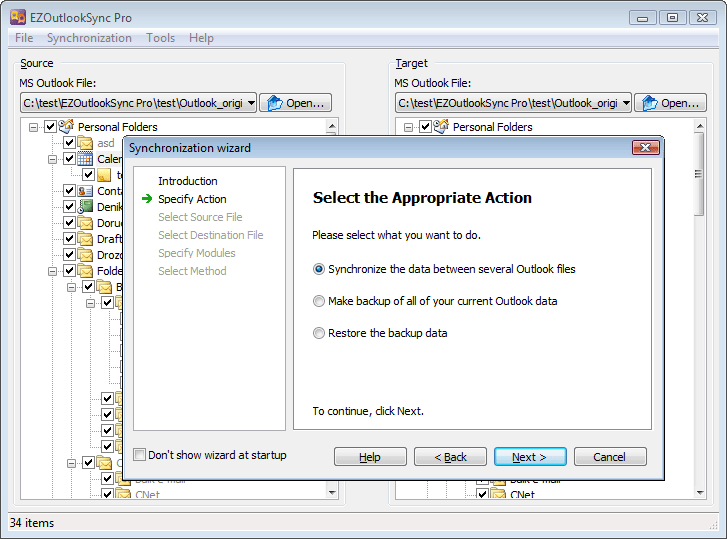Open Source MS Outlook File dropdown
Image resolution: width=727 pixels, height=539 pixels.
(x=251, y=103)
